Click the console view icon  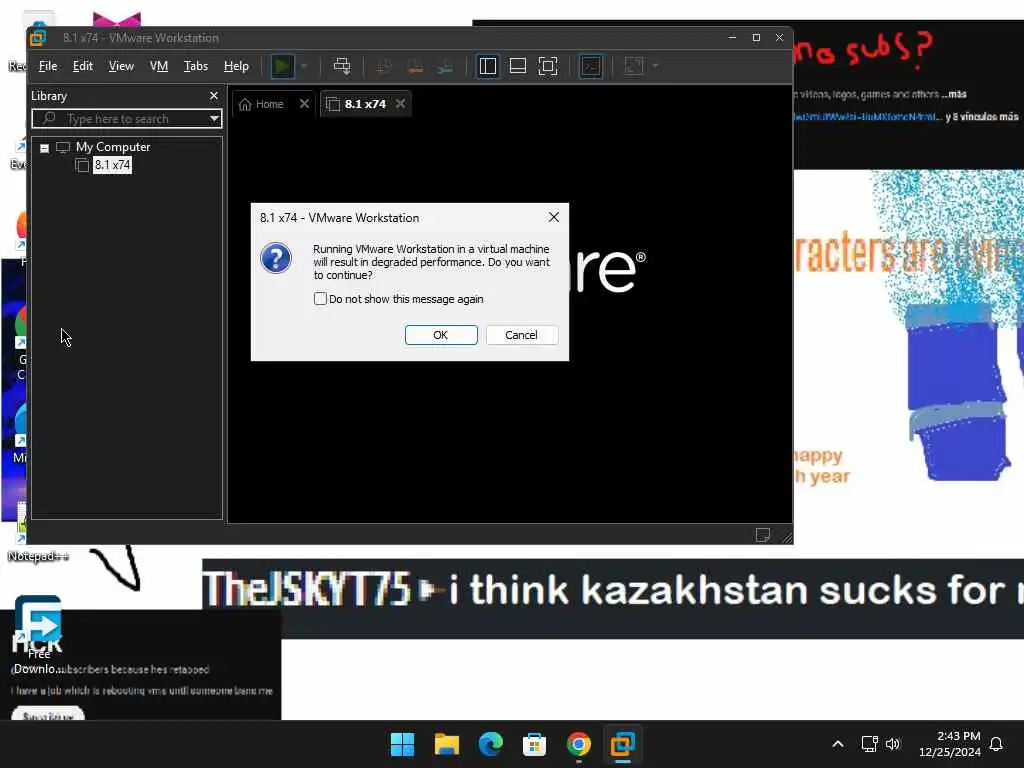pyautogui.click(x=591, y=66)
